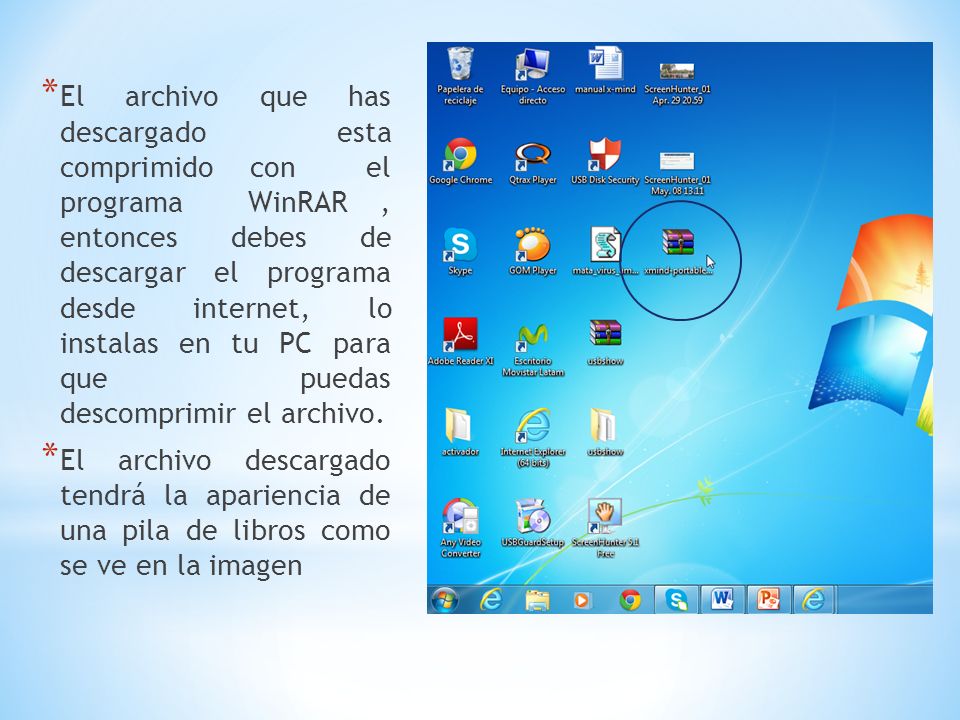Select the usbshow WinRAR archive icon
The height and width of the screenshot is (720, 960).
coord(605,342)
